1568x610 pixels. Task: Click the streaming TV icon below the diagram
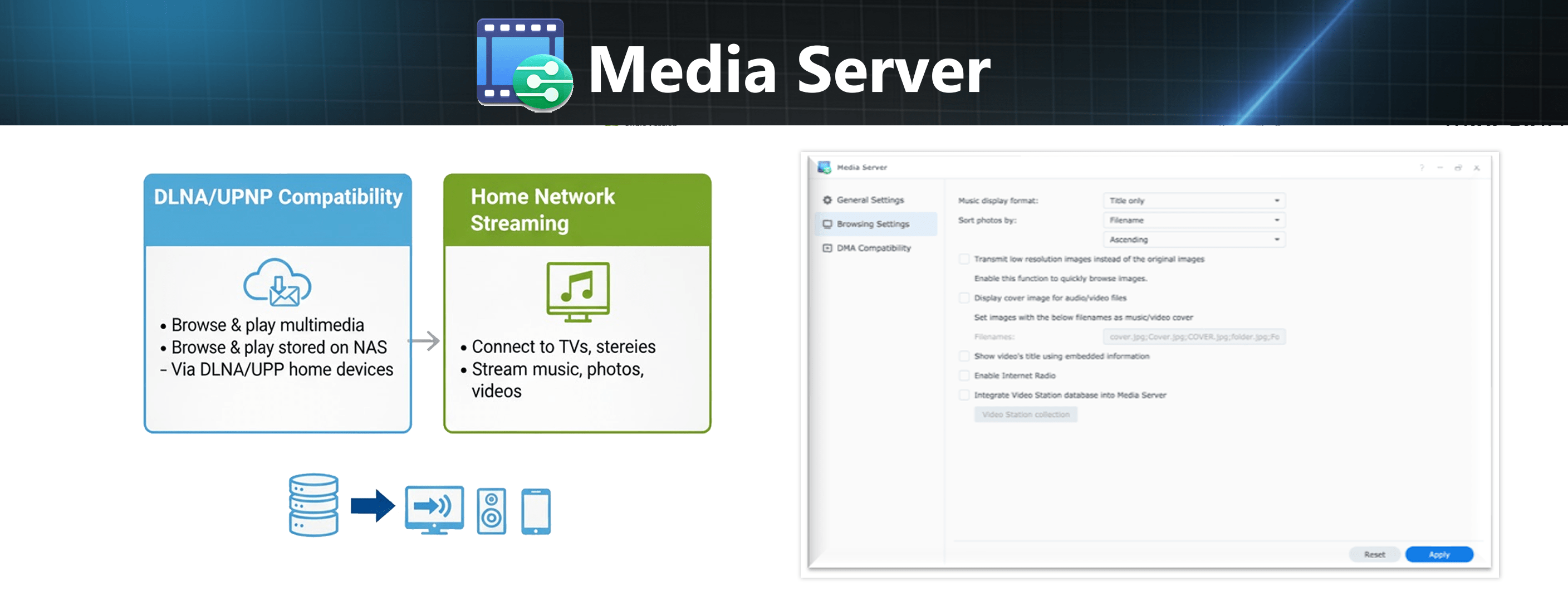pos(433,510)
